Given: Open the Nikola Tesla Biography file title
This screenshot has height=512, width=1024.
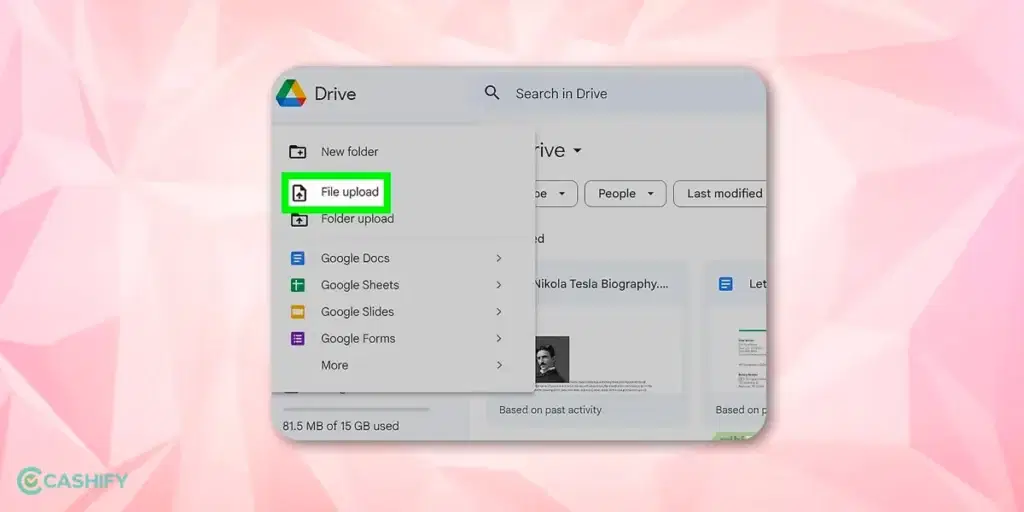Looking at the screenshot, I should (601, 284).
